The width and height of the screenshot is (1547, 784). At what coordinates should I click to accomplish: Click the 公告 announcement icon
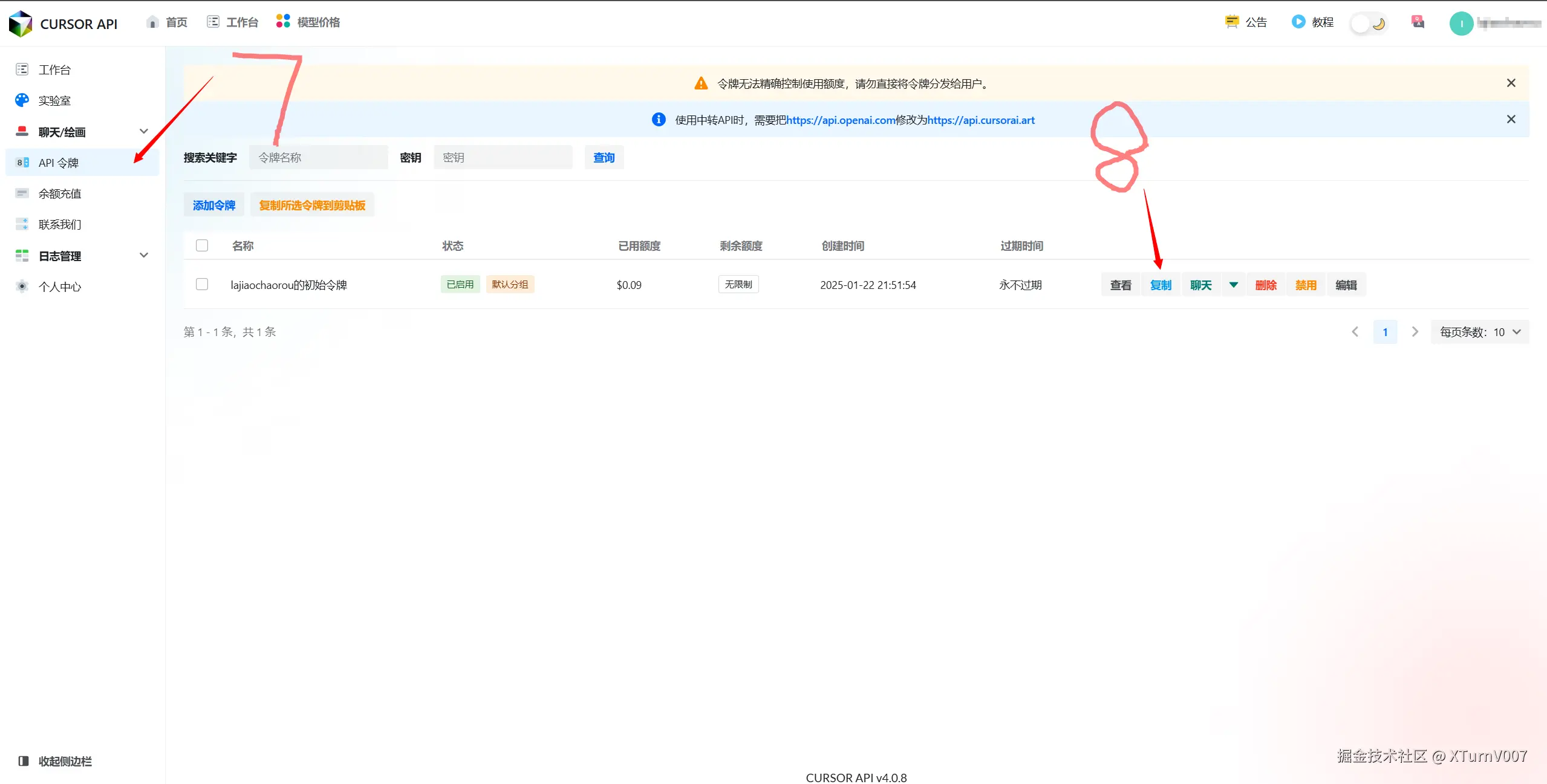[1232, 21]
